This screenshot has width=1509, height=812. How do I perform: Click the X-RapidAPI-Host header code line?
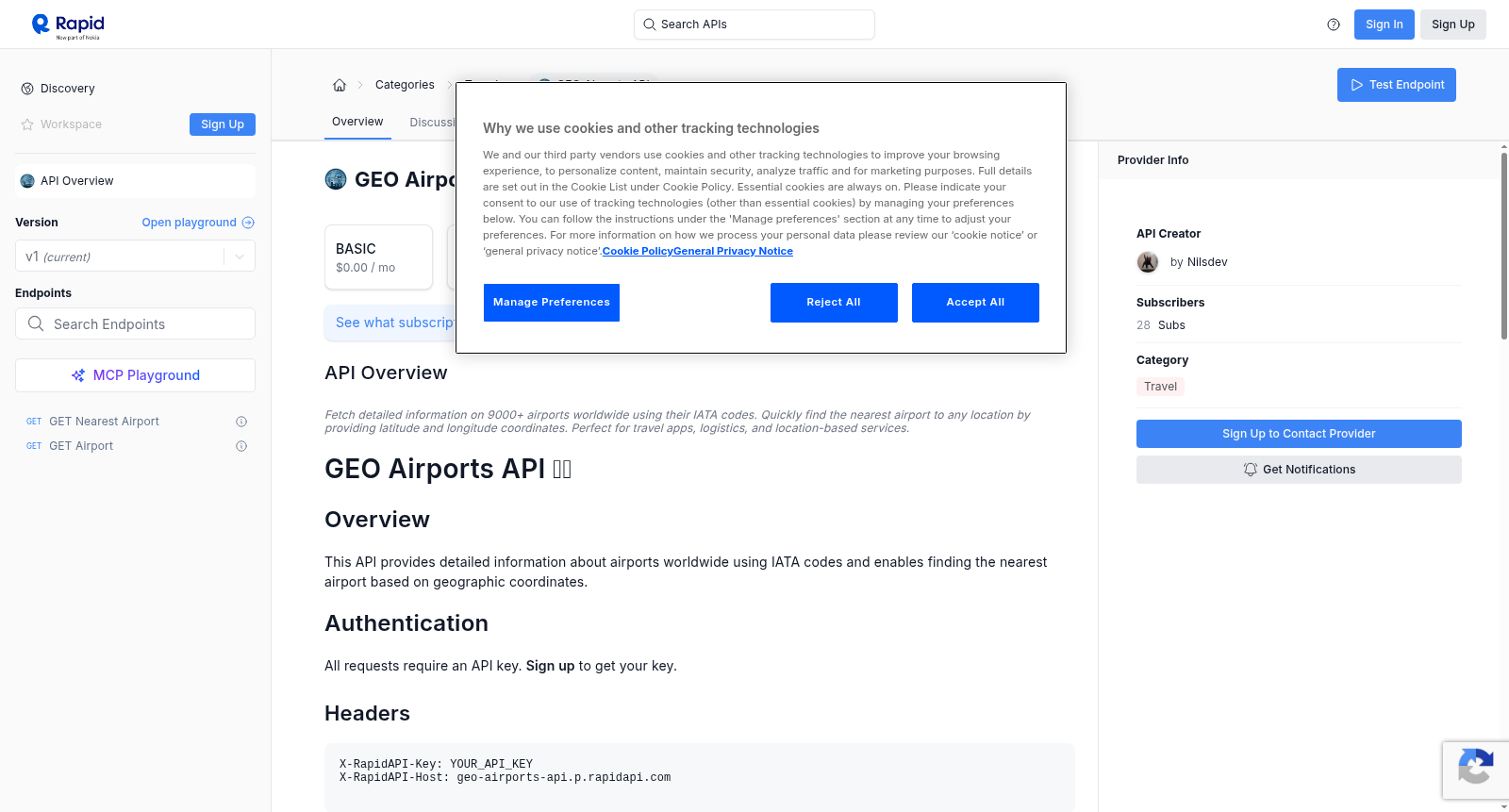click(505, 778)
